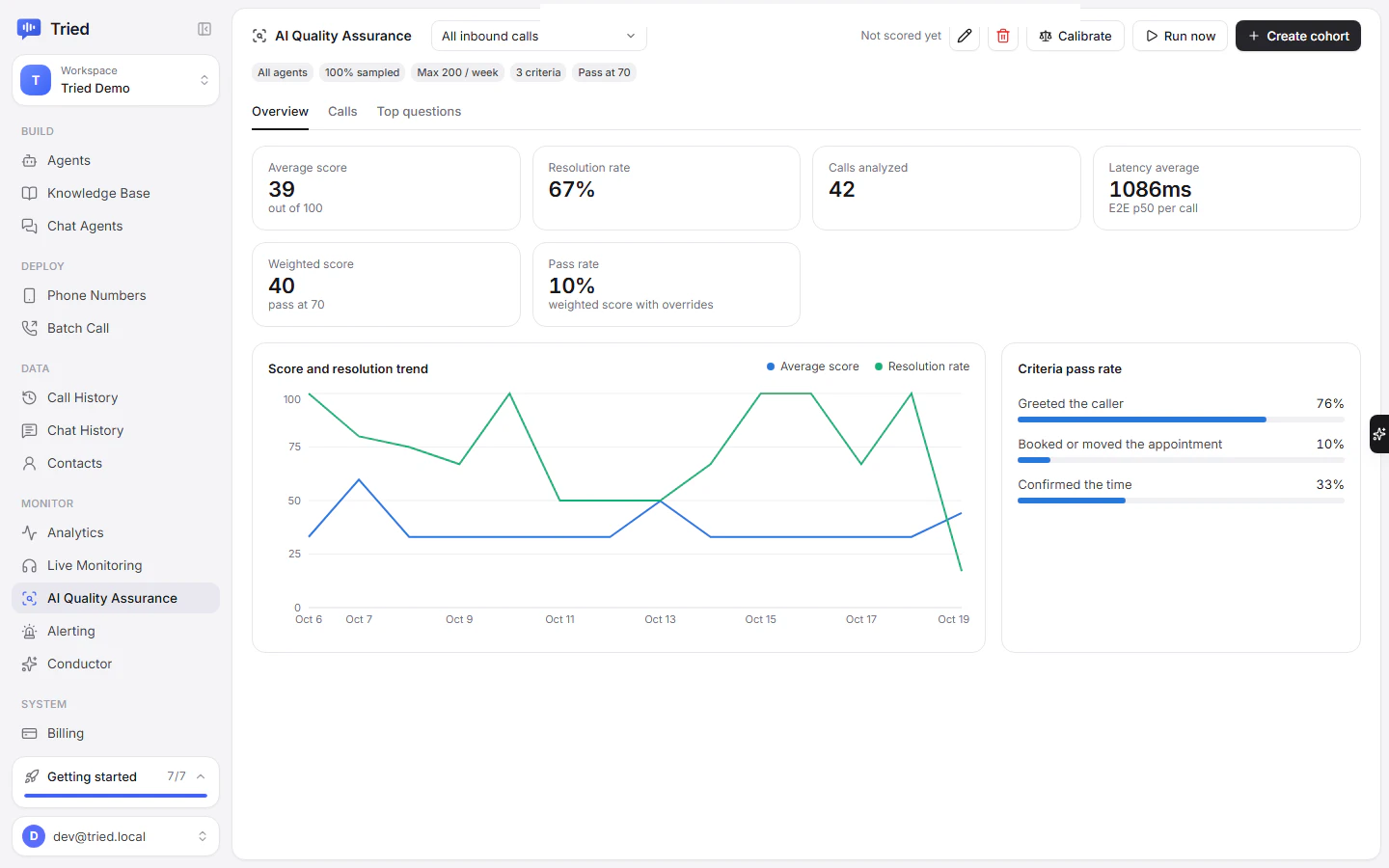Click the Conductor sparkle icon
The image size is (1389, 868).
point(30,664)
